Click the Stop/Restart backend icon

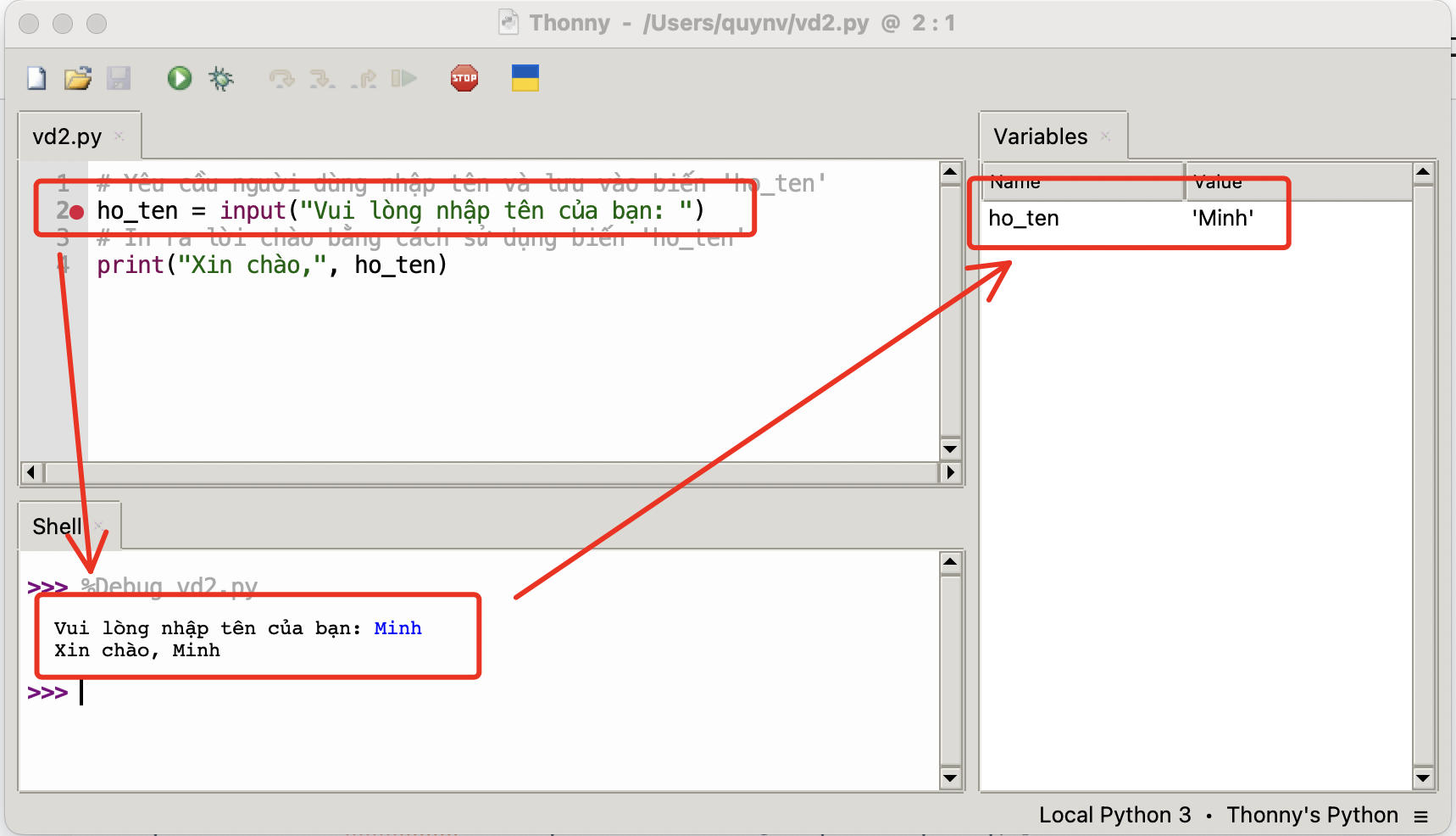pos(464,78)
